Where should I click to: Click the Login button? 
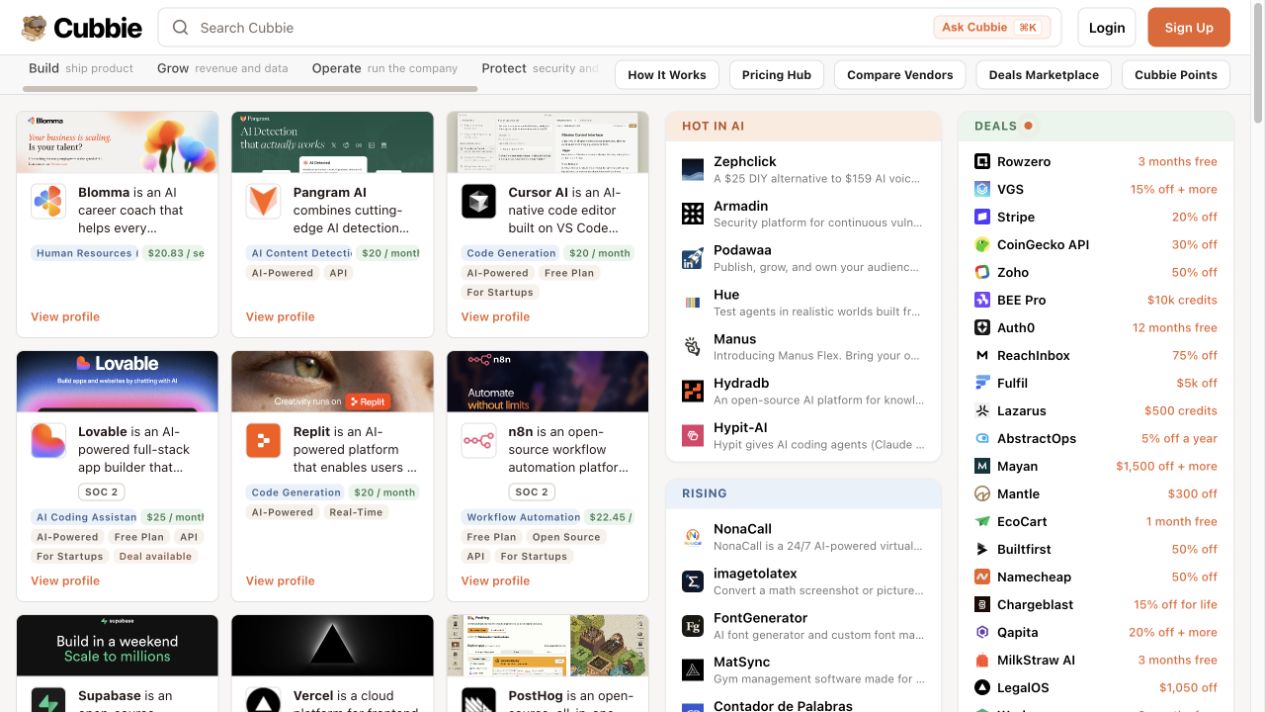(1107, 28)
